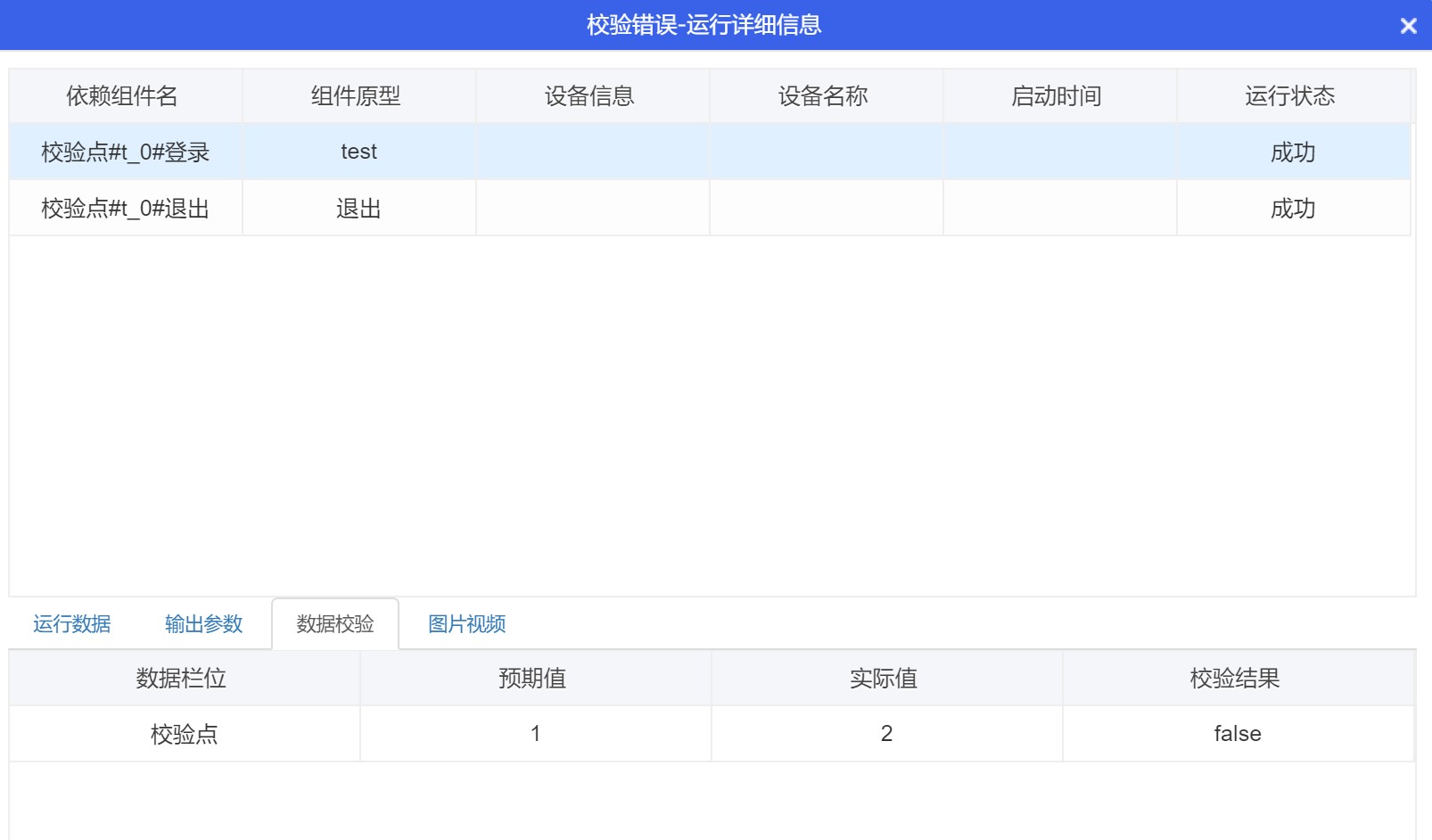
Task: Click the 设备名称 column header
Action: pyautogui.click(x=823, y=96)
